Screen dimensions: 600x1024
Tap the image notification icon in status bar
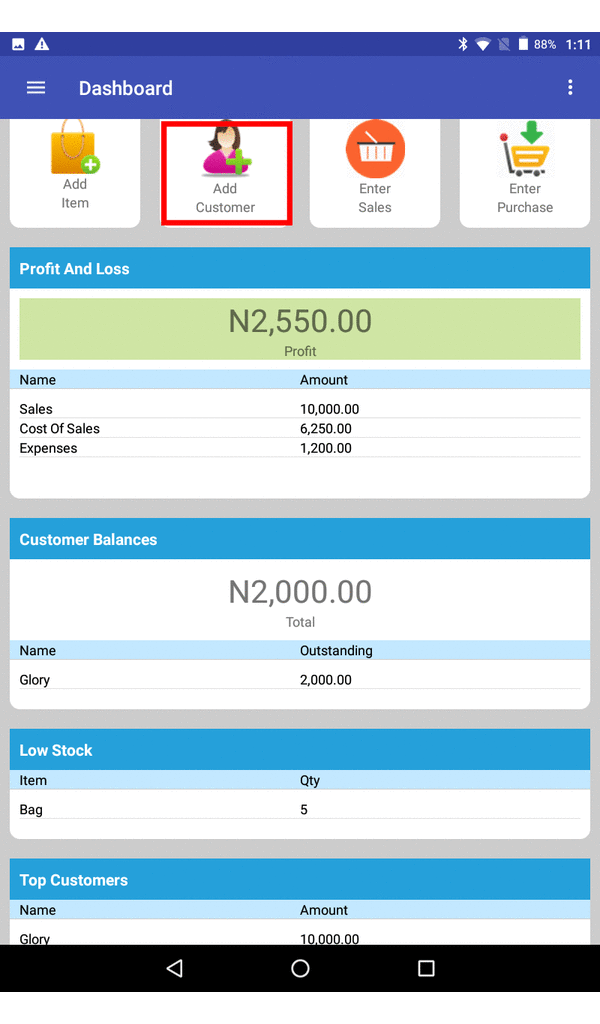(x=18, y=44)
